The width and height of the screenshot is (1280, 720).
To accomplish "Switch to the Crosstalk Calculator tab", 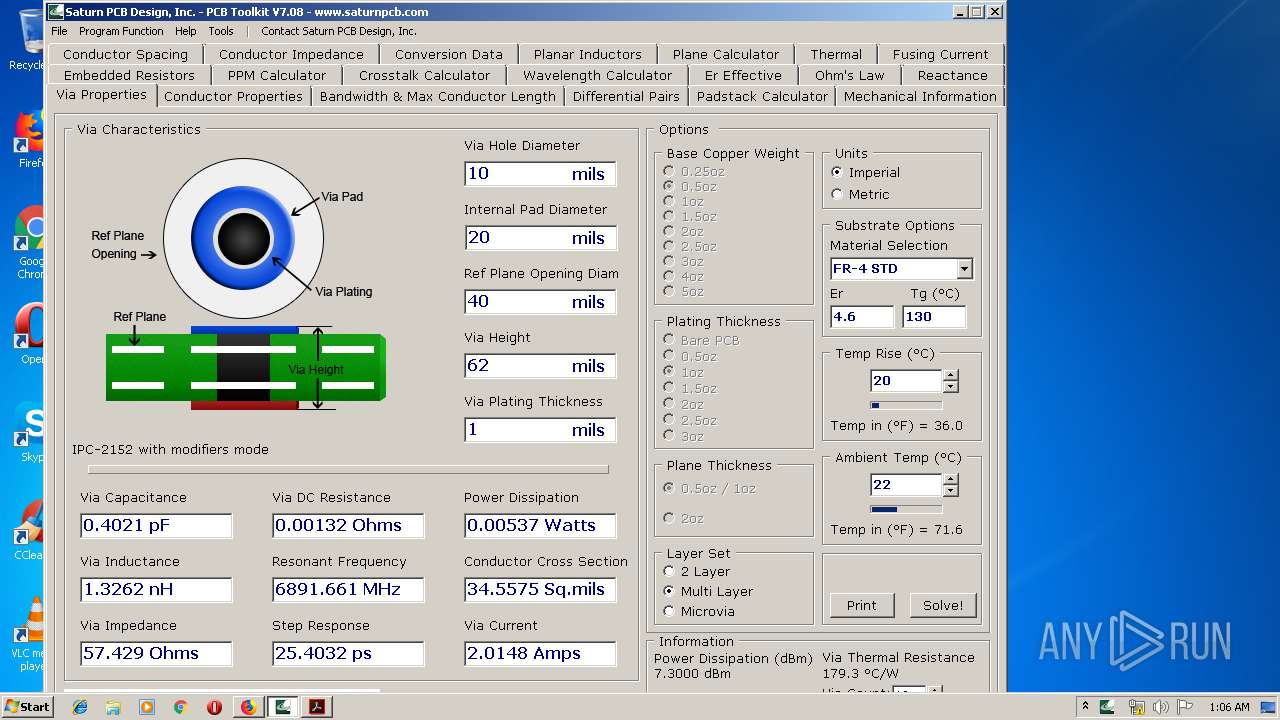I will tap(425, 75).
